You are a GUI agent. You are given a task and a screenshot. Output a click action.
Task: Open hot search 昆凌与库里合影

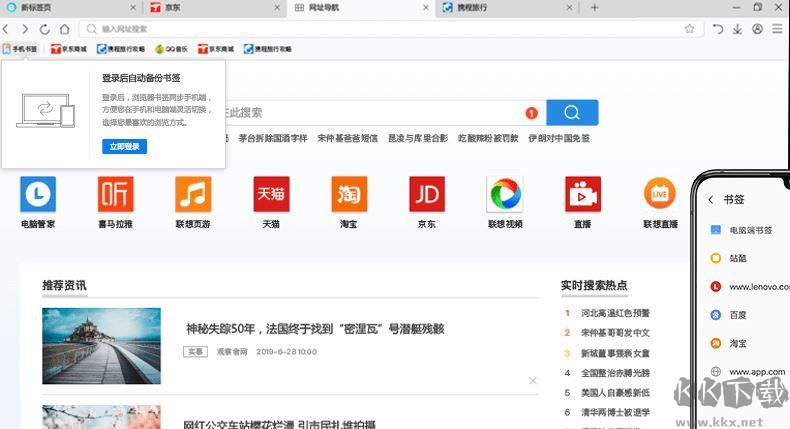tap(418, 138)
